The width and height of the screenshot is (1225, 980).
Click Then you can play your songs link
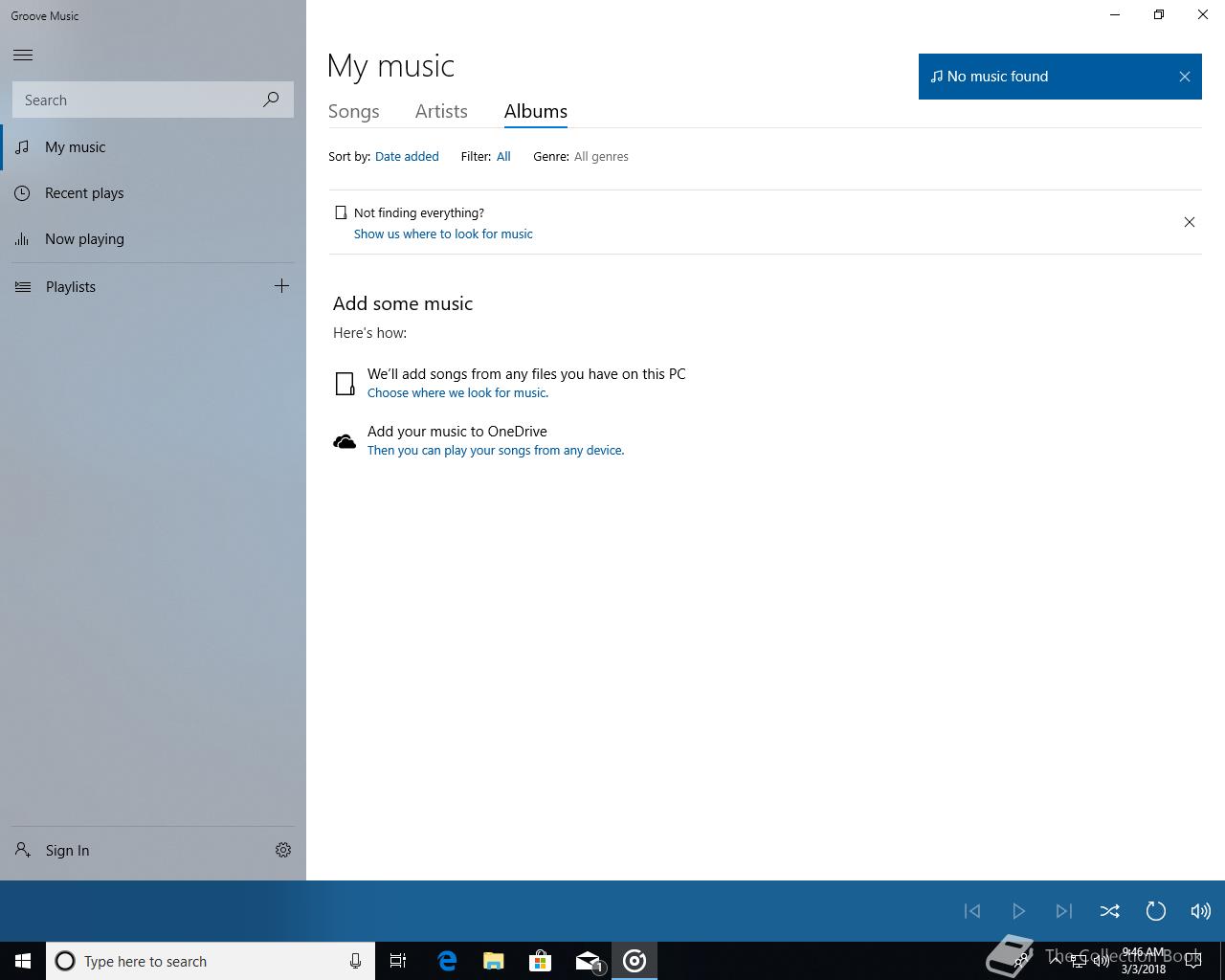point(496,450)
